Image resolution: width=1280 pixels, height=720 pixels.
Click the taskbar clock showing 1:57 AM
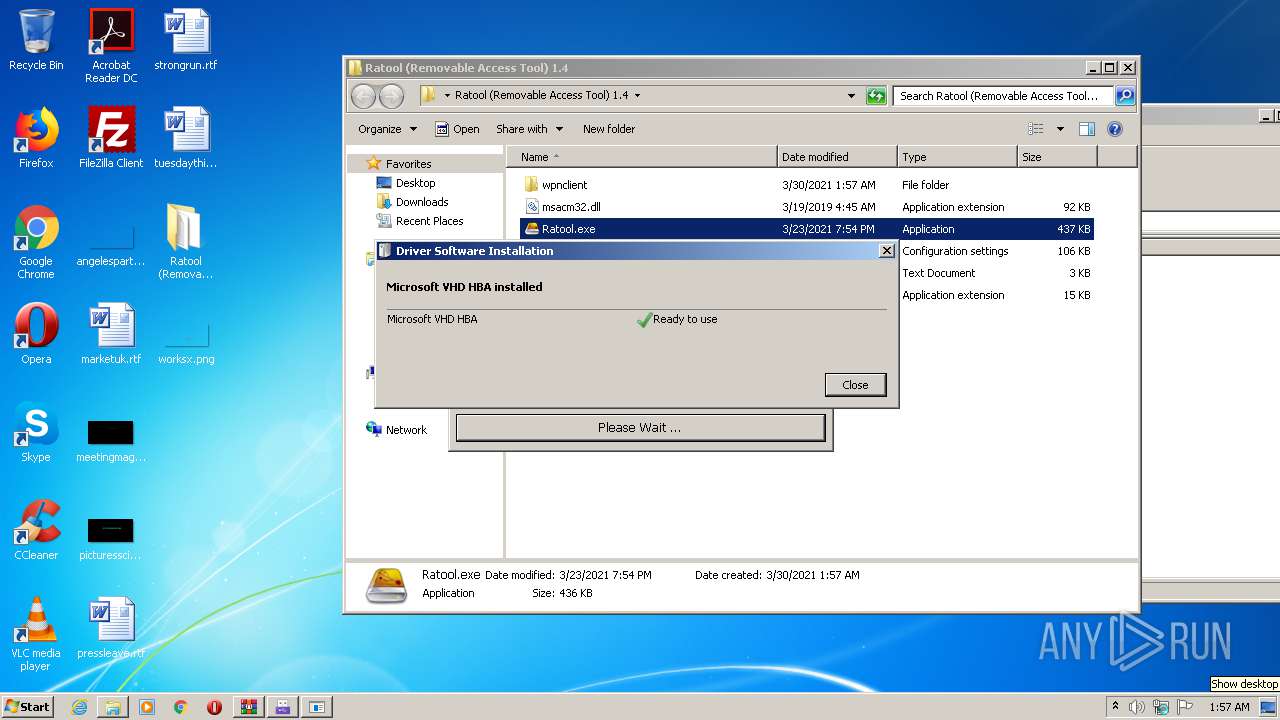click(1229, 707)
